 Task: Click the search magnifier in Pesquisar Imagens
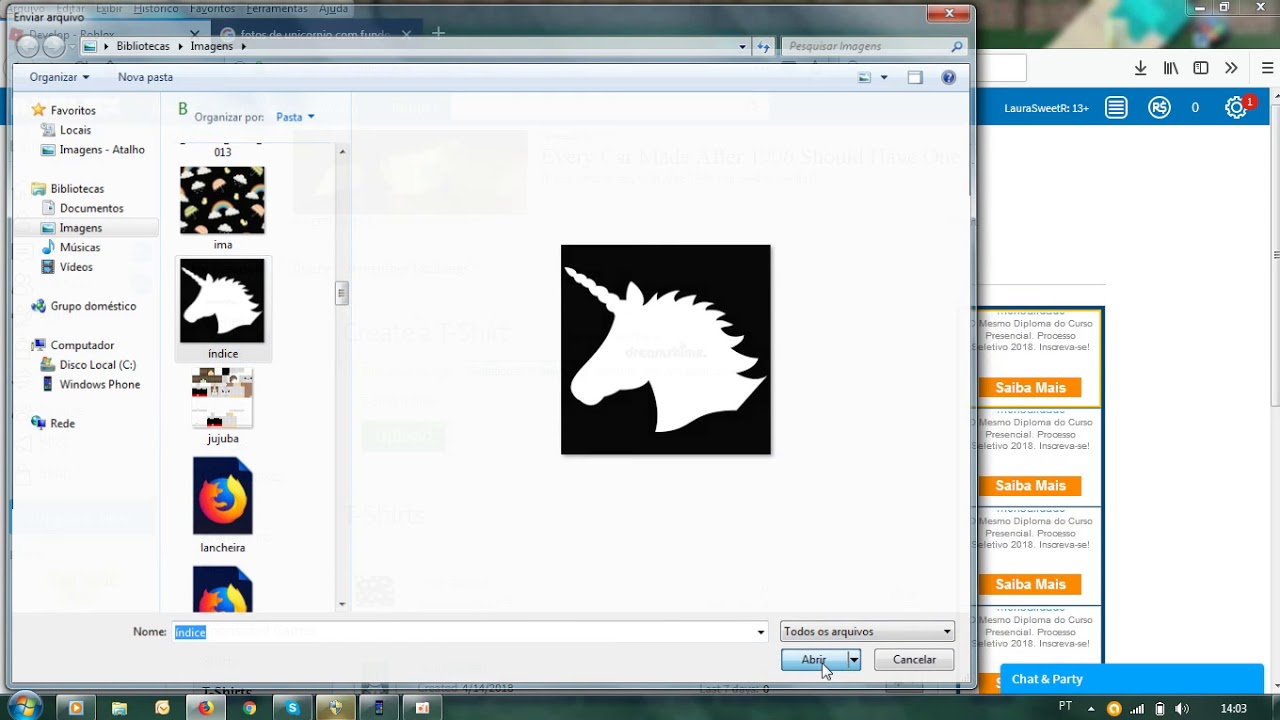(x=957, y=46)
